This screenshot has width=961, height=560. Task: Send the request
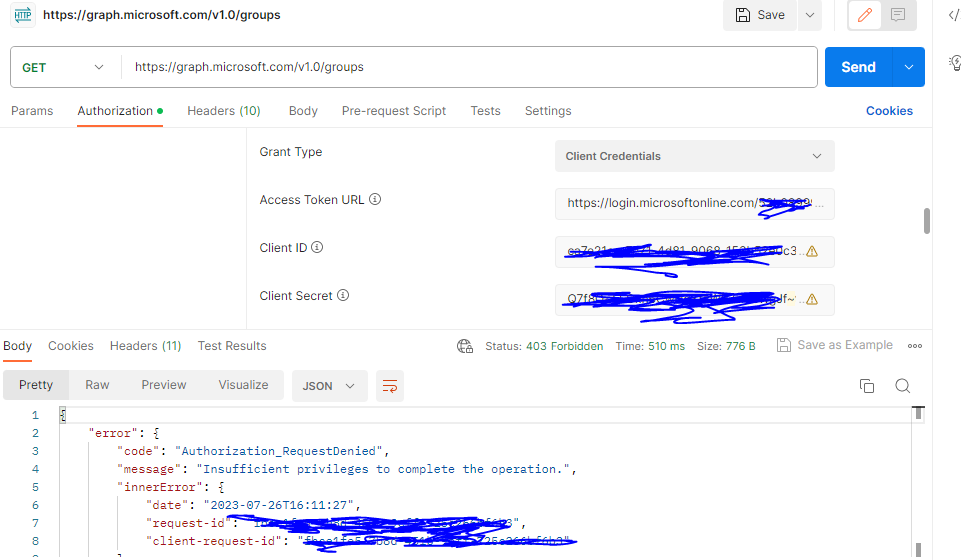858,67
